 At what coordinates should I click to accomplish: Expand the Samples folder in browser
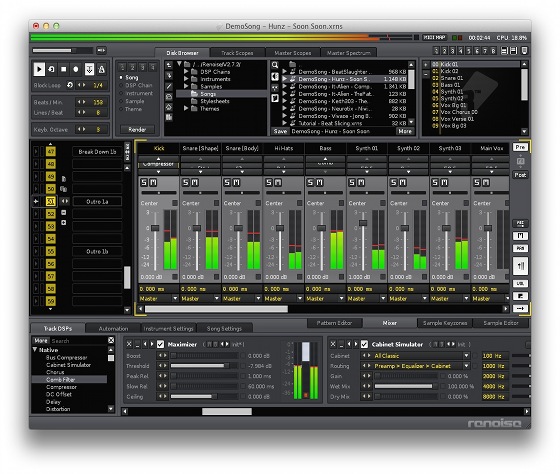[186, 86]
